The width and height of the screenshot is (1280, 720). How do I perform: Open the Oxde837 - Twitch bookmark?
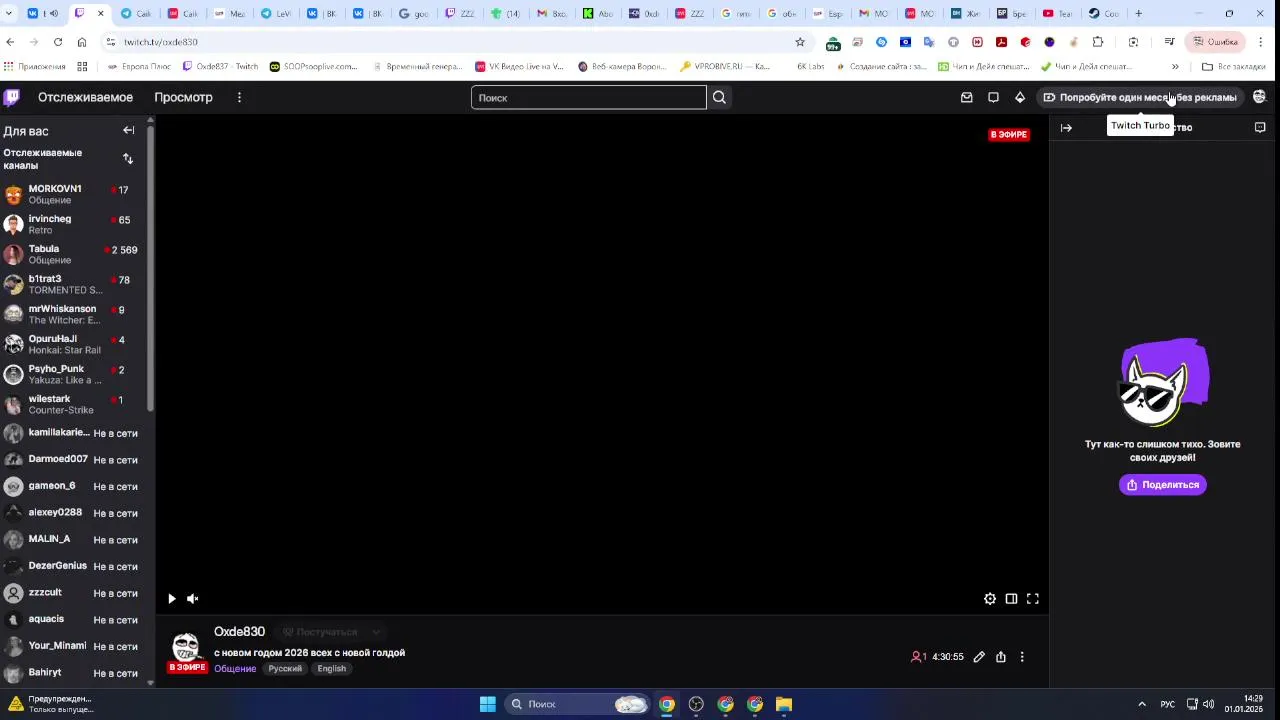220,67
